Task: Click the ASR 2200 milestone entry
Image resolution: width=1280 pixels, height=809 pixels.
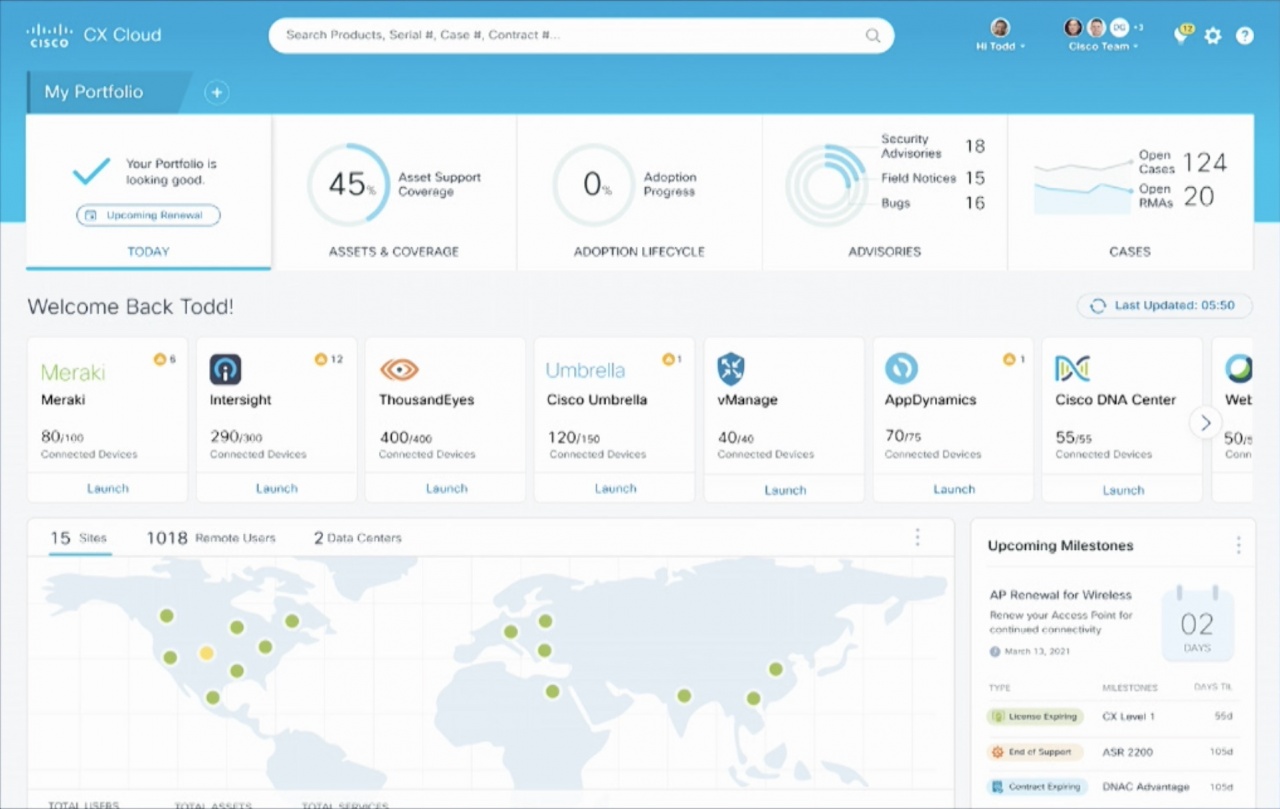Action: 1128,752
